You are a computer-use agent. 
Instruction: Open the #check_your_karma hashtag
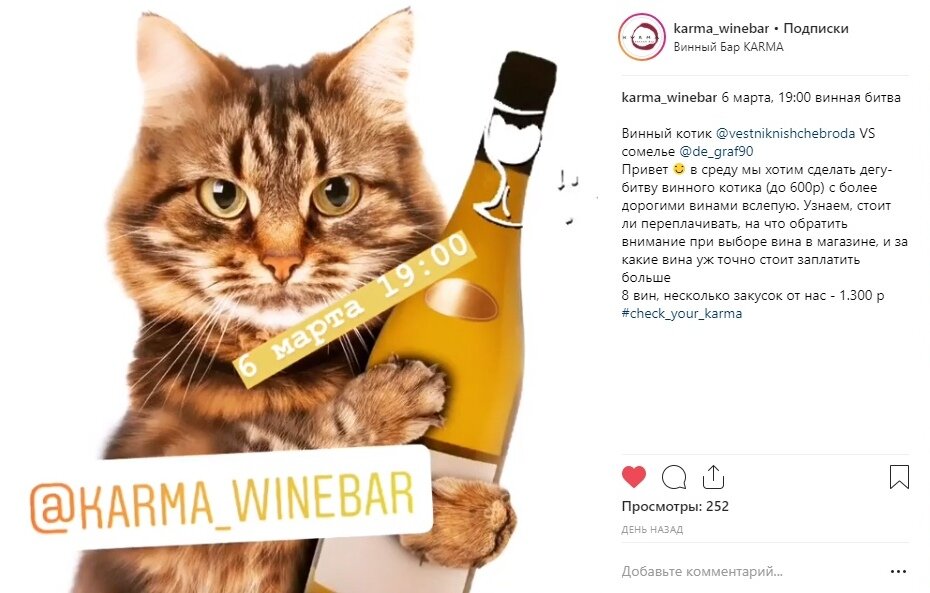coord(681,313)
